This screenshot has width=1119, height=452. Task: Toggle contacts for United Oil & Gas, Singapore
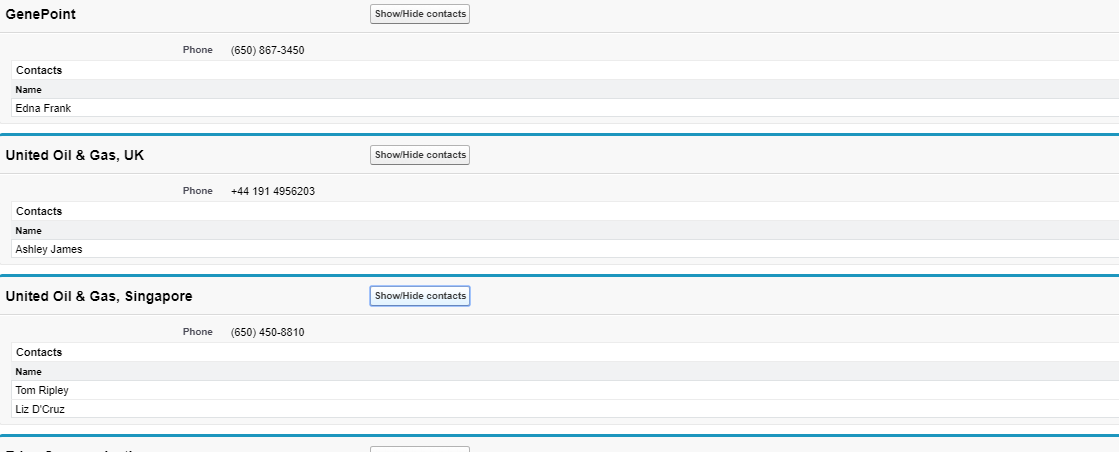pyautogui.click(x=420, y=296)
